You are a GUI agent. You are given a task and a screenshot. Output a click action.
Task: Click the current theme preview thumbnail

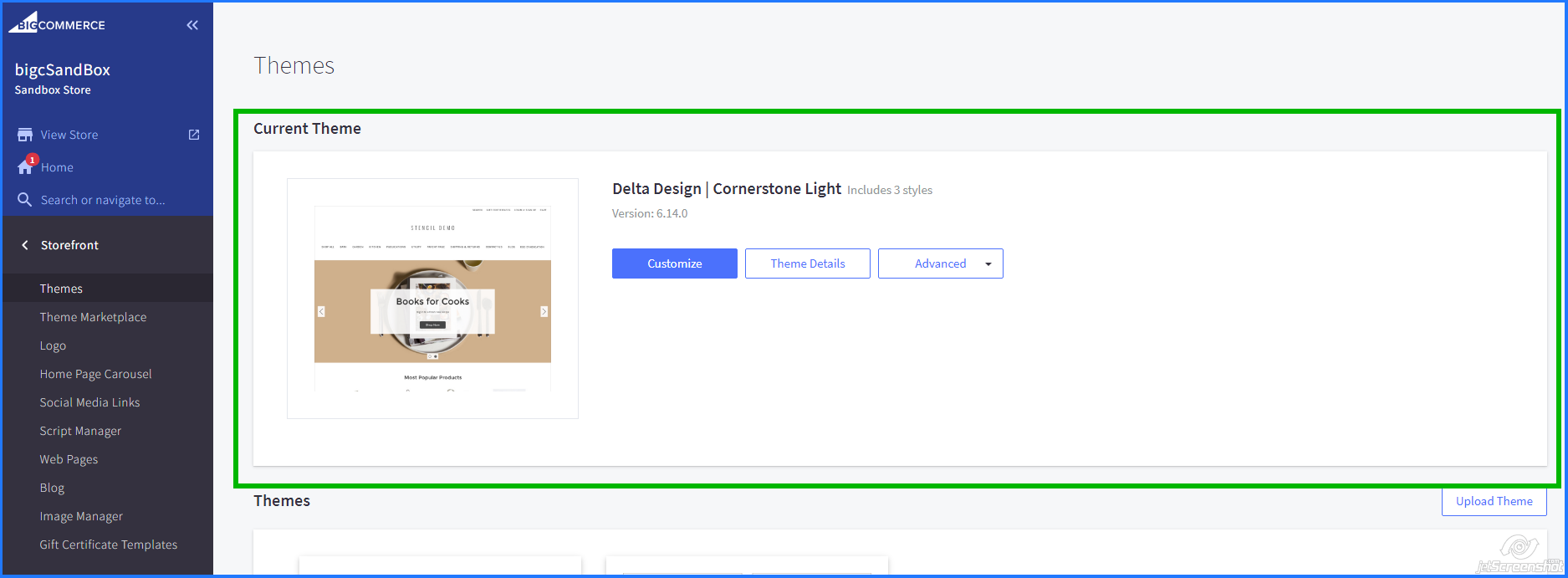pos(432,299)
